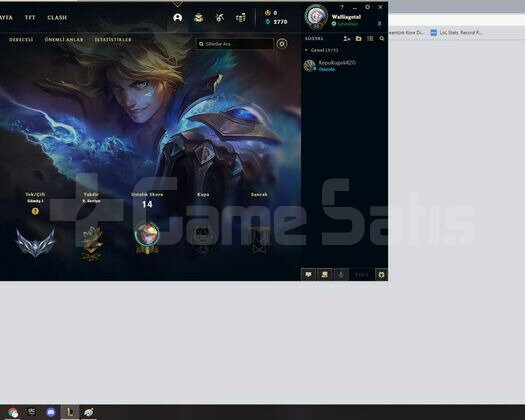This screenshot has height=420, width=525.
Task: Click the summoner avatar of Wallisgetal
Action: tap(316, 16)
